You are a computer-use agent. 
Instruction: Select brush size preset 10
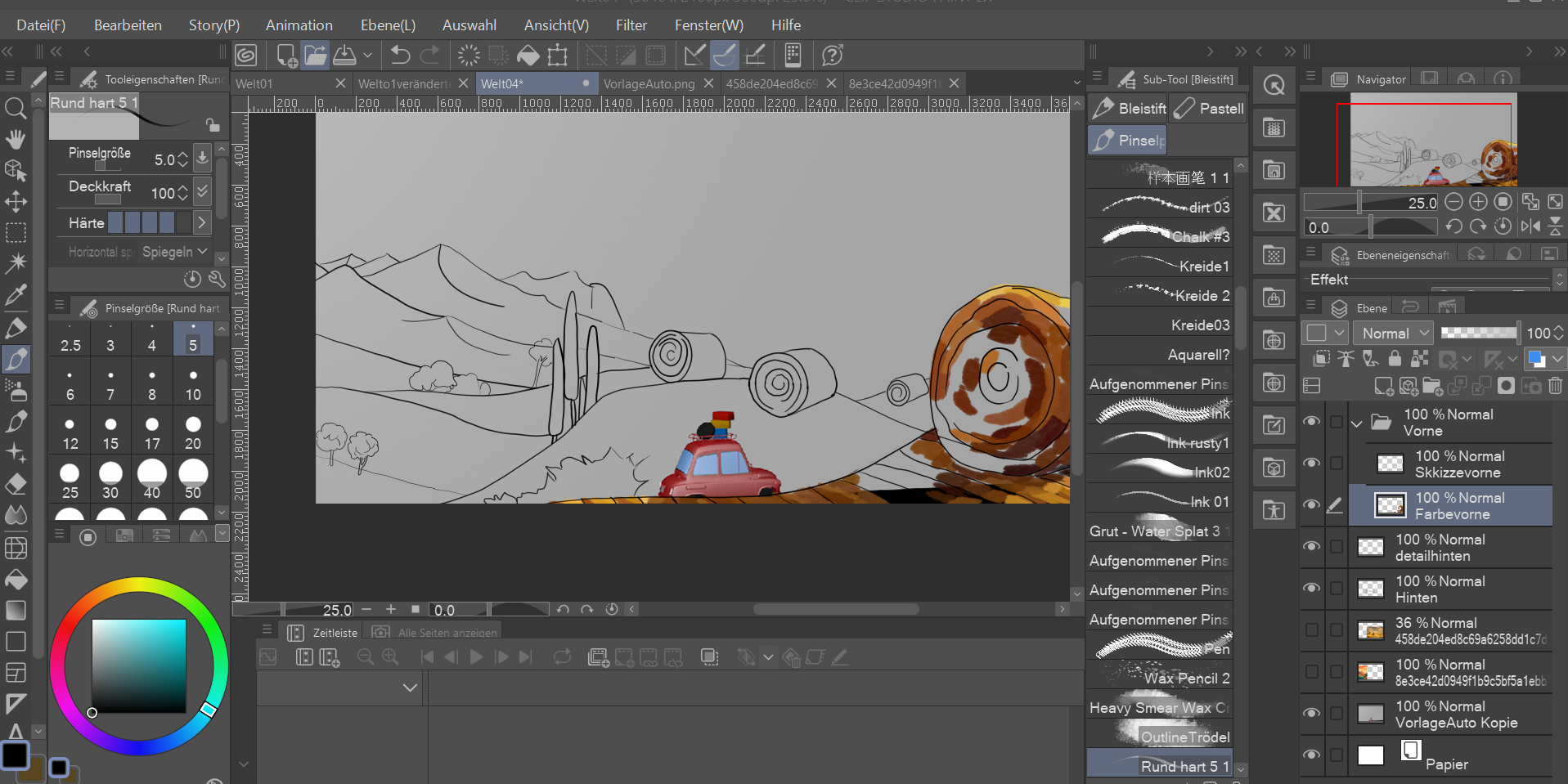[193, 385]
